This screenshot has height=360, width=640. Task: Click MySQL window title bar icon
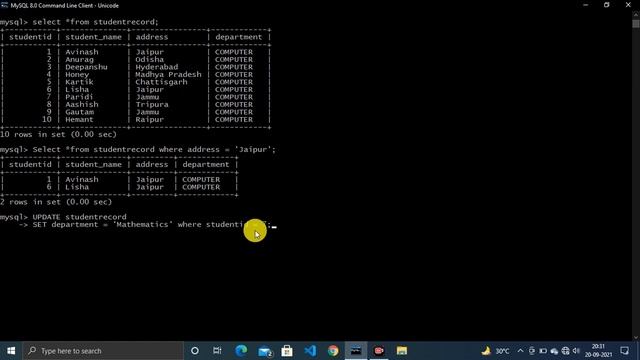[x=4, y=5]
